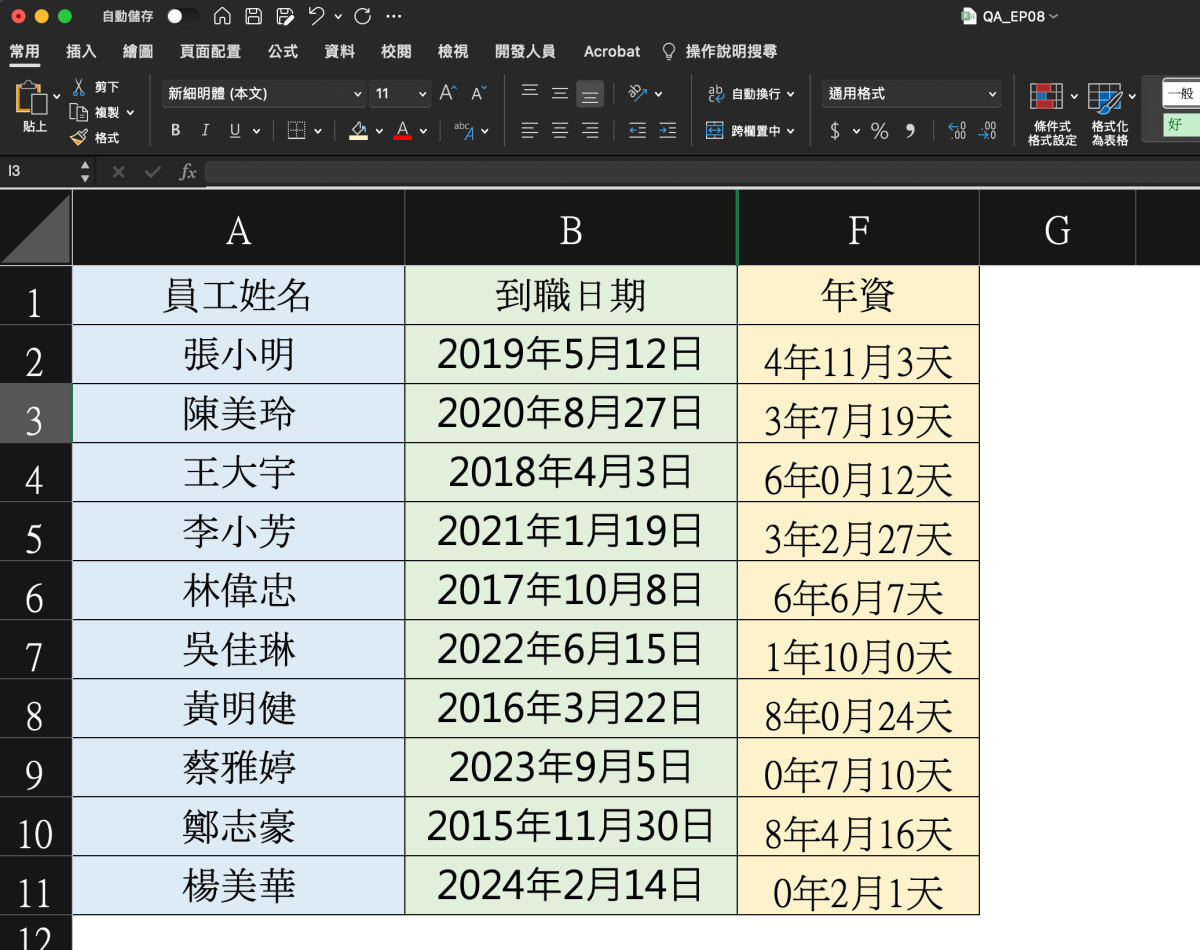
Task: Click the text orientation icon
Action: 637,93
